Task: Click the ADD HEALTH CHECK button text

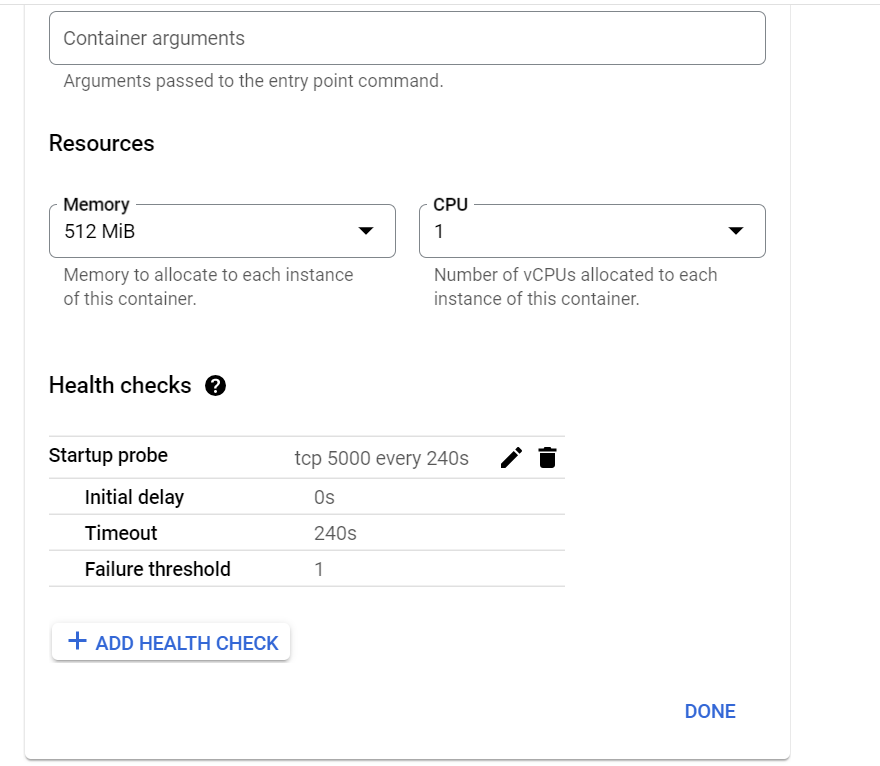Action: click(187, 643)
